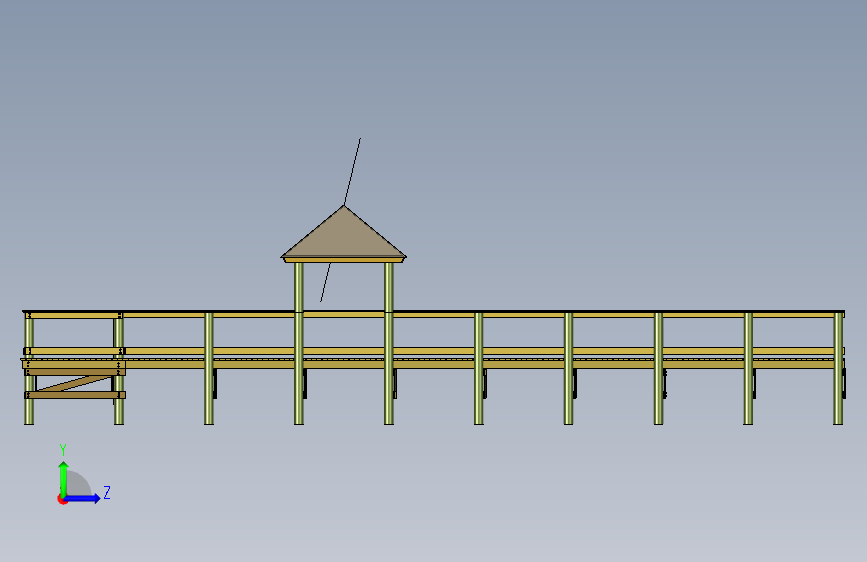Select the rightmost pier post

click(838, 368)
